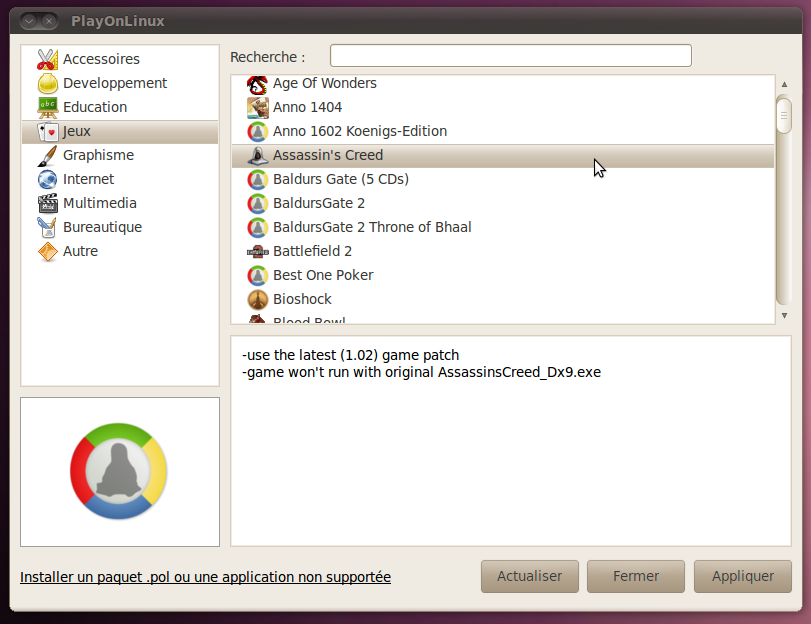Click the Baldurs Gate (5 CDs) icon
Viewport: 811px width, 624px height.
(258, 180)
